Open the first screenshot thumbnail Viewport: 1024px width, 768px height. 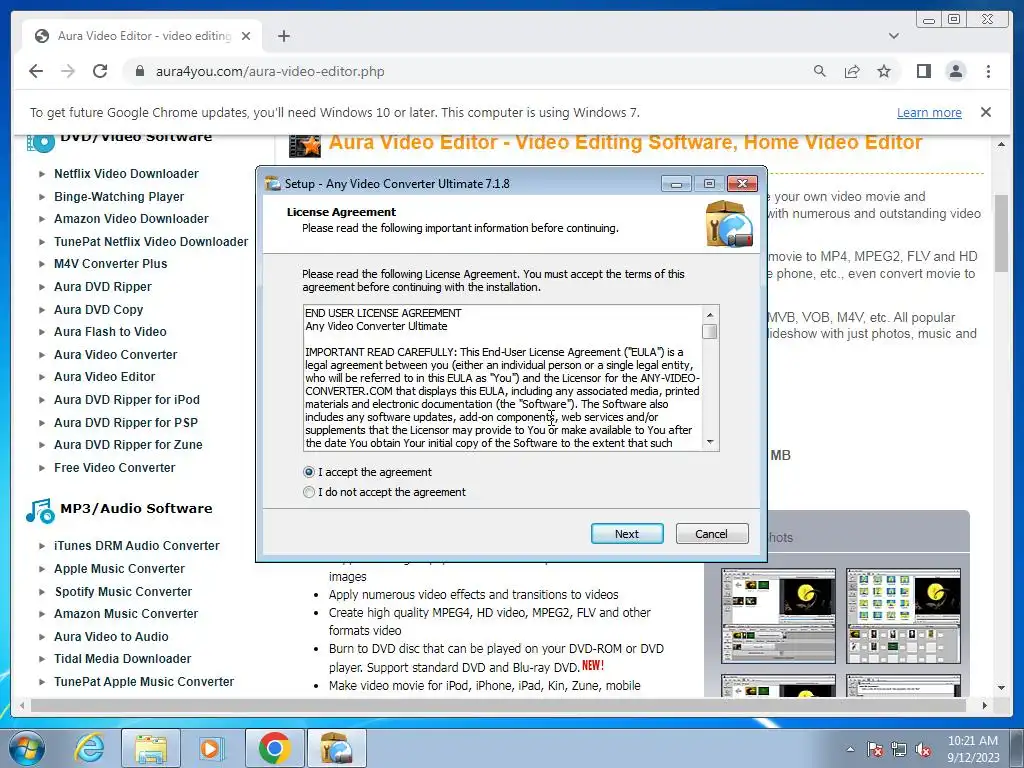pyautogui.click(x=778, y=616)
